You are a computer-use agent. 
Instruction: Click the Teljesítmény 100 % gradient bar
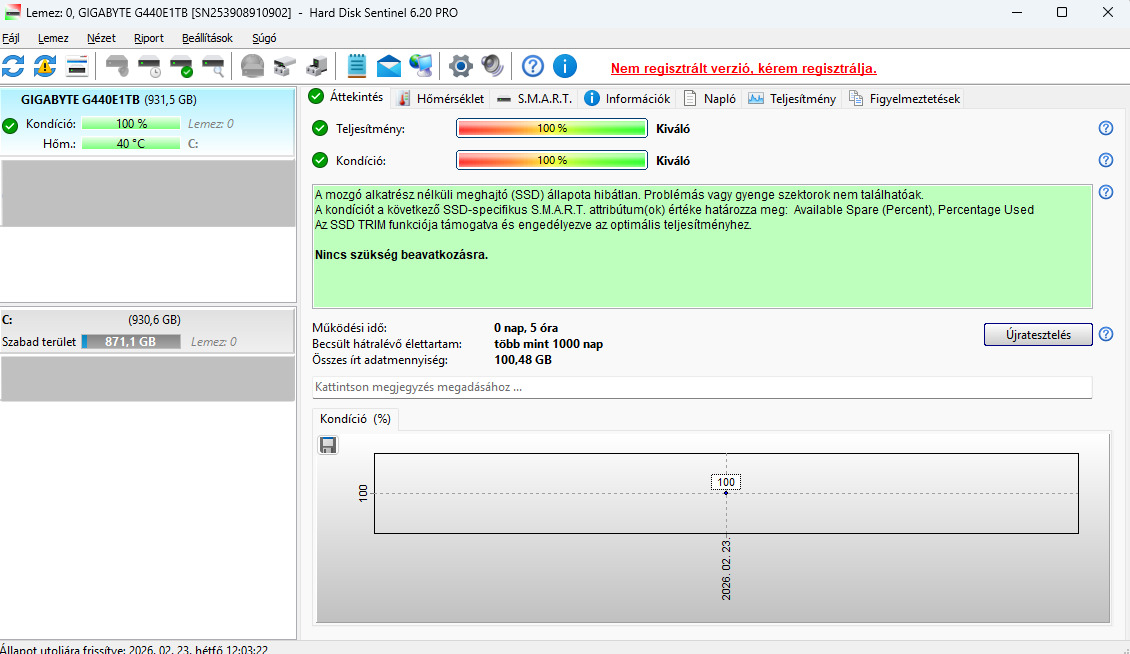pyautogui.click(x=552, y=128)
